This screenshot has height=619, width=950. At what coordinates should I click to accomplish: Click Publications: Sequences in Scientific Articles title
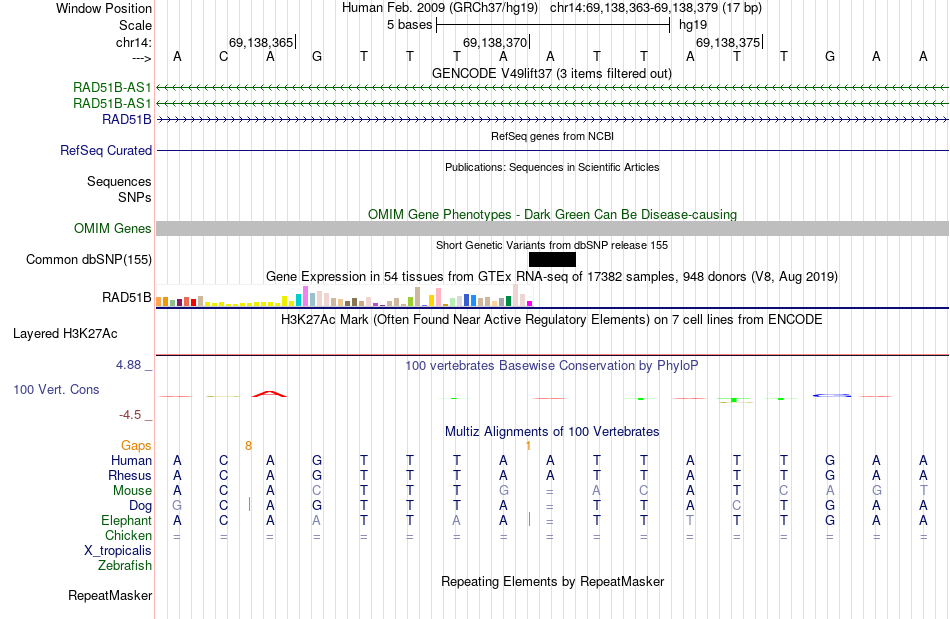pos(552,167)
